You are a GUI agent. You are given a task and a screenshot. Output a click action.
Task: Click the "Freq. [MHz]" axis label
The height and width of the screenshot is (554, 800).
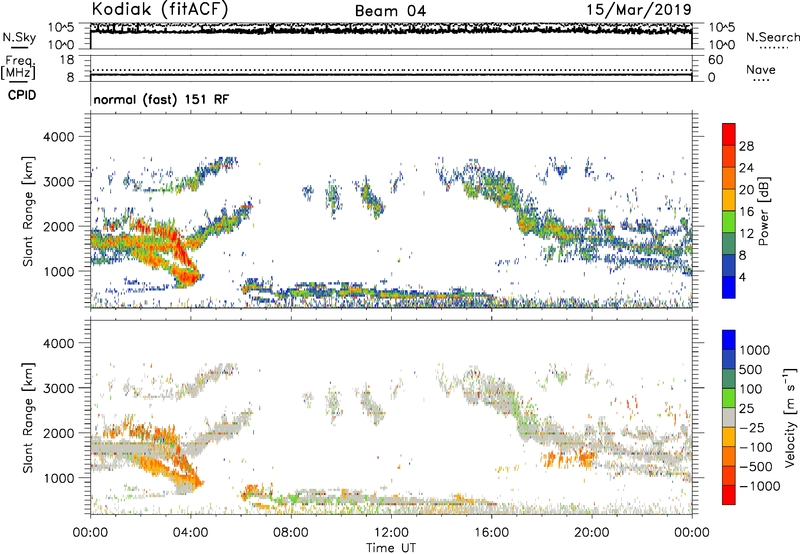pyautogui.click(x=18, y=67)
